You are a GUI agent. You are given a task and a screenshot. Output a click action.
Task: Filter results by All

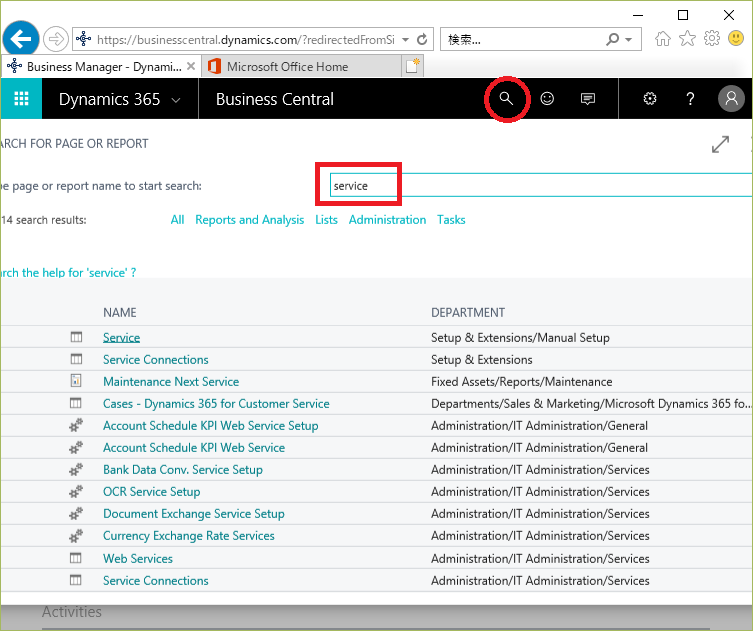177,220
